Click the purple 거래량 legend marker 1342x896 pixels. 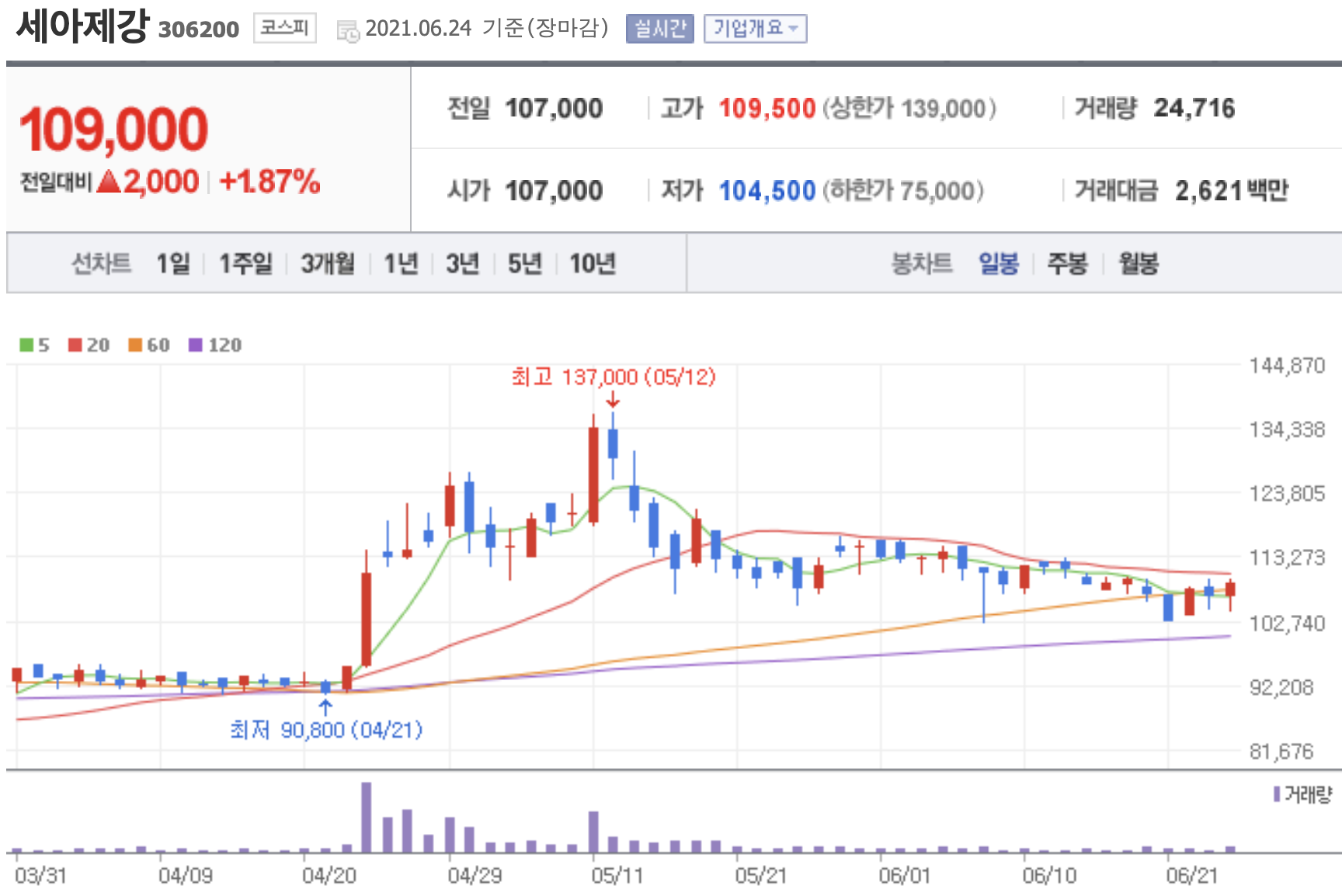coord(1277,794)
